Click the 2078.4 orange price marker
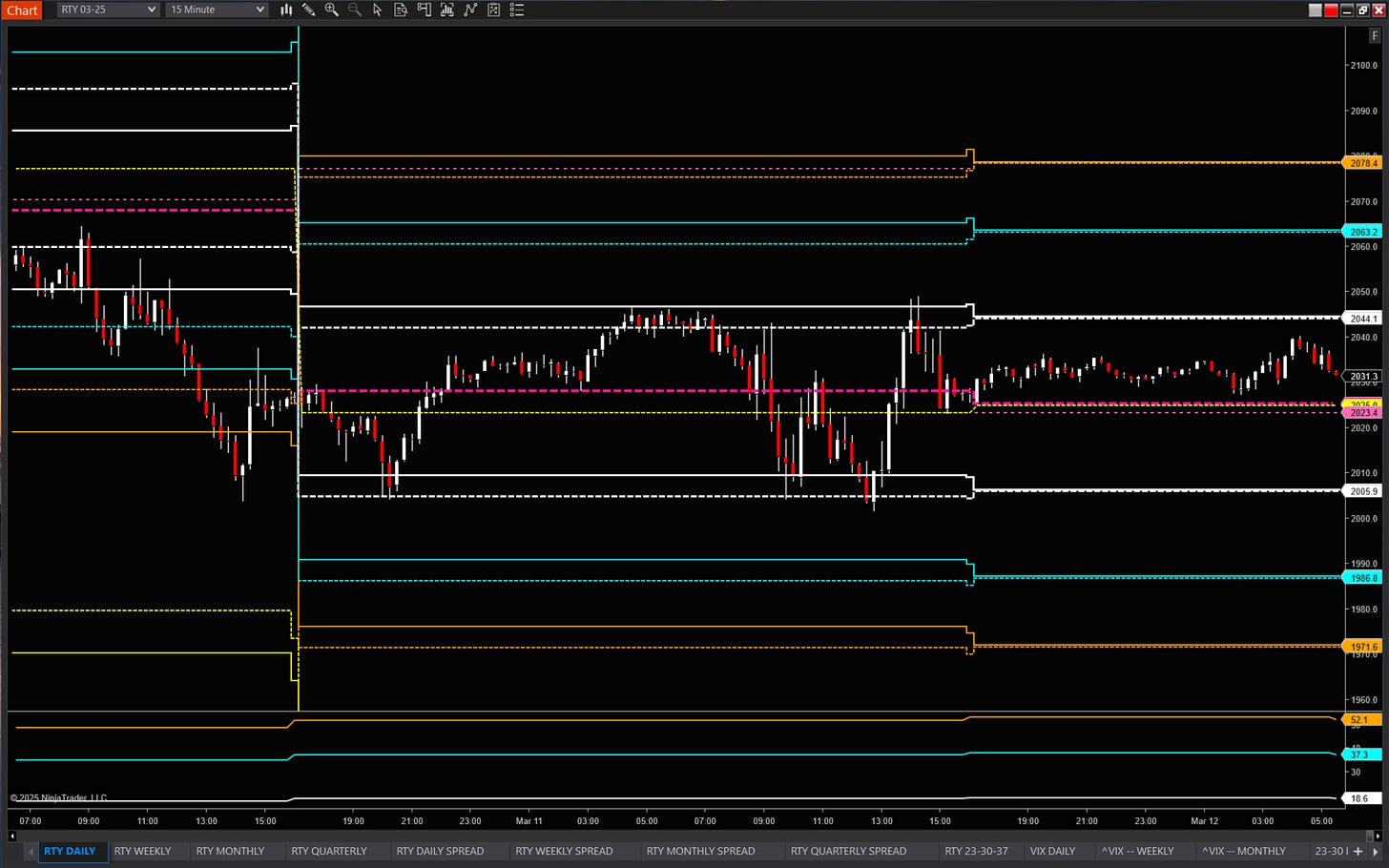 [1362, 163]
